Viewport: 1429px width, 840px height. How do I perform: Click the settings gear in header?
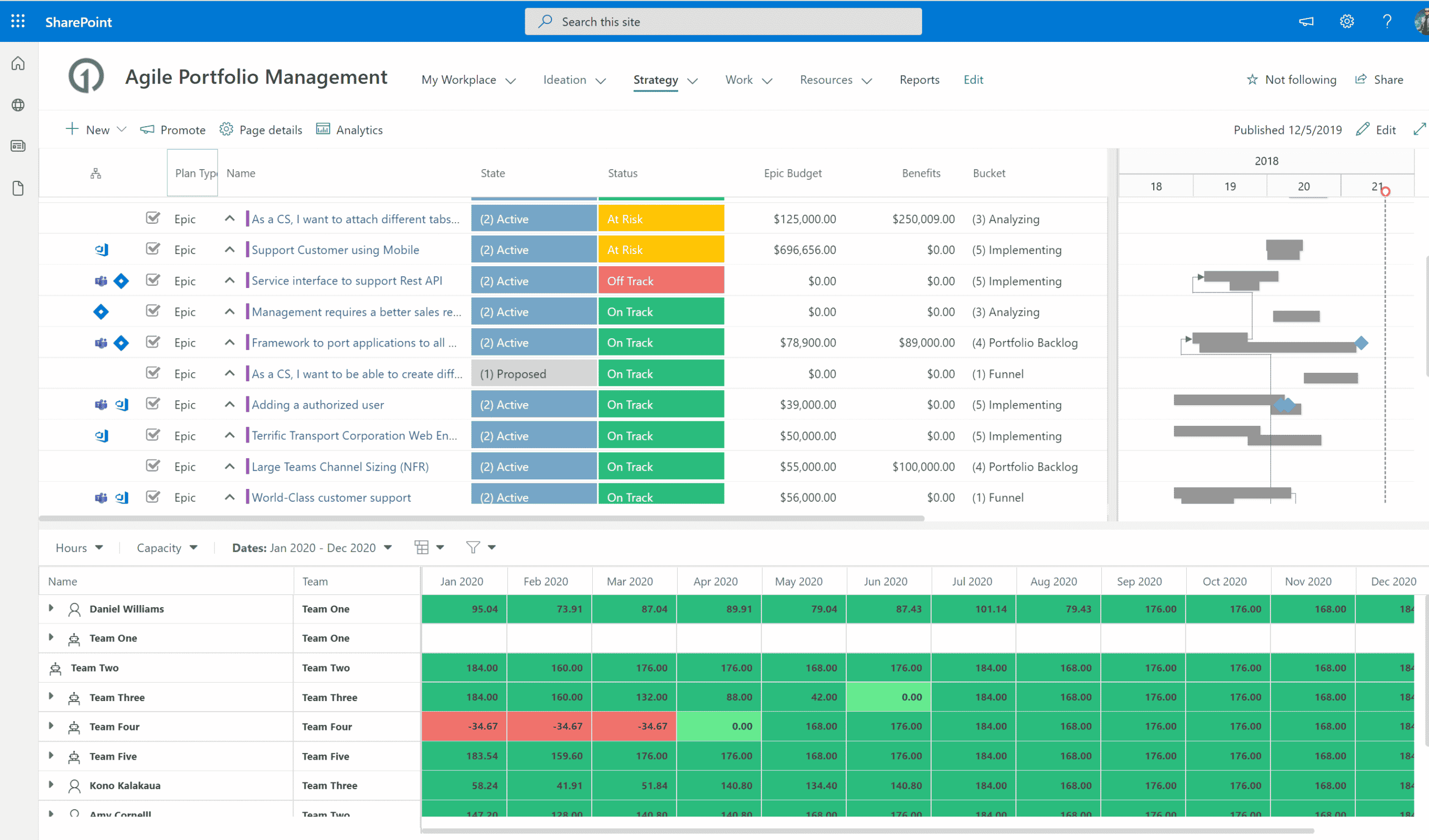[1346, 22]
